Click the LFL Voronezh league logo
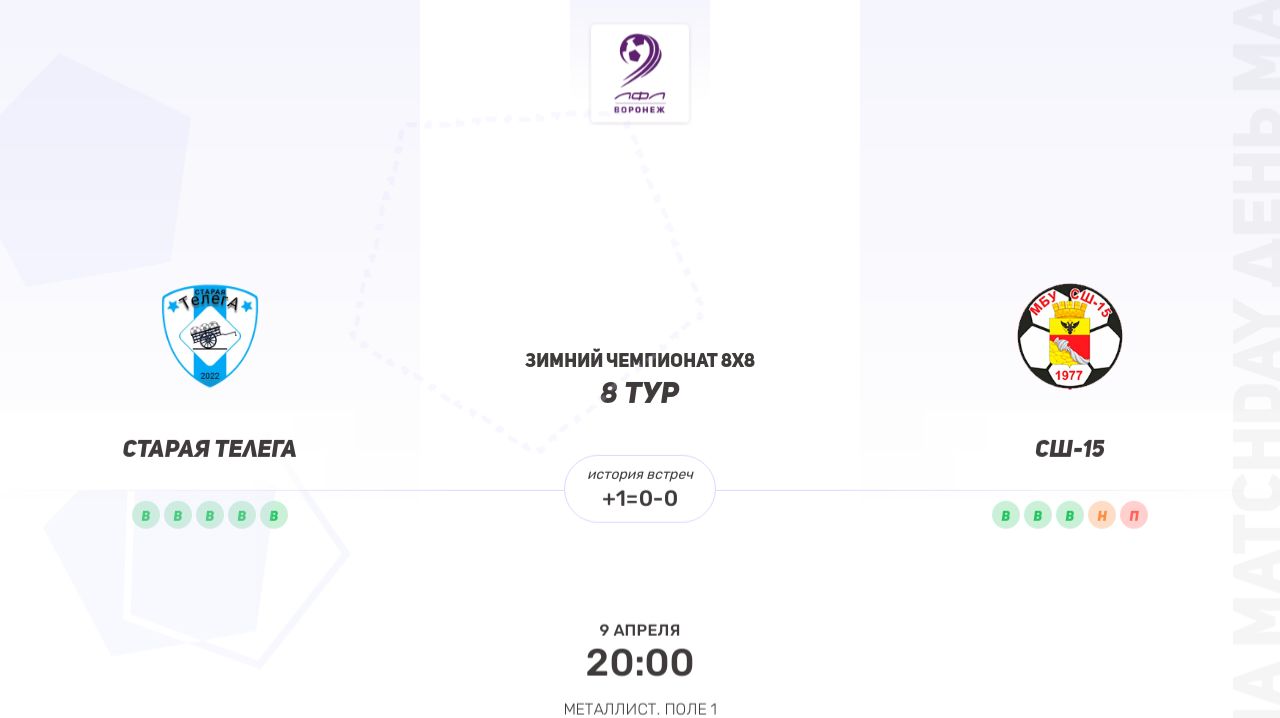Viewport: 1280px width, 718px height. 640,74
